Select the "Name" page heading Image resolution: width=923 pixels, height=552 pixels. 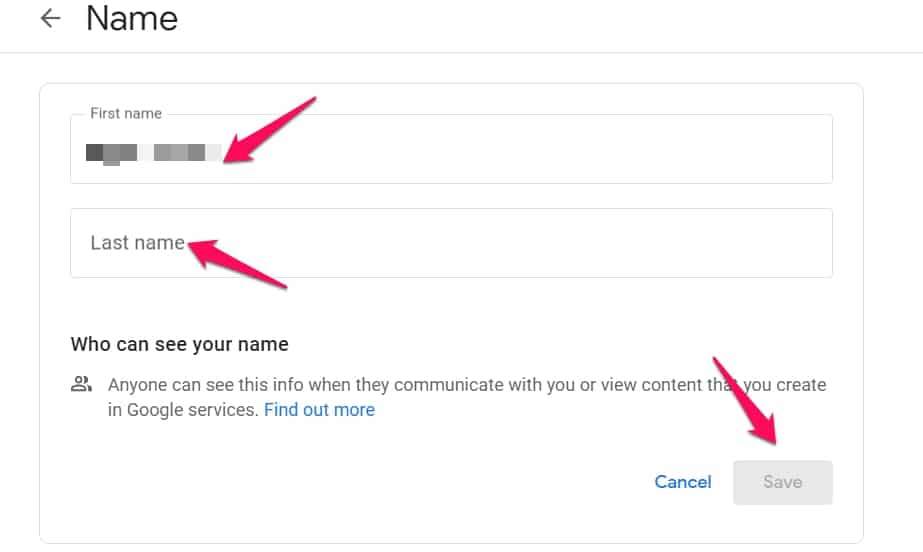click(132, 18)
